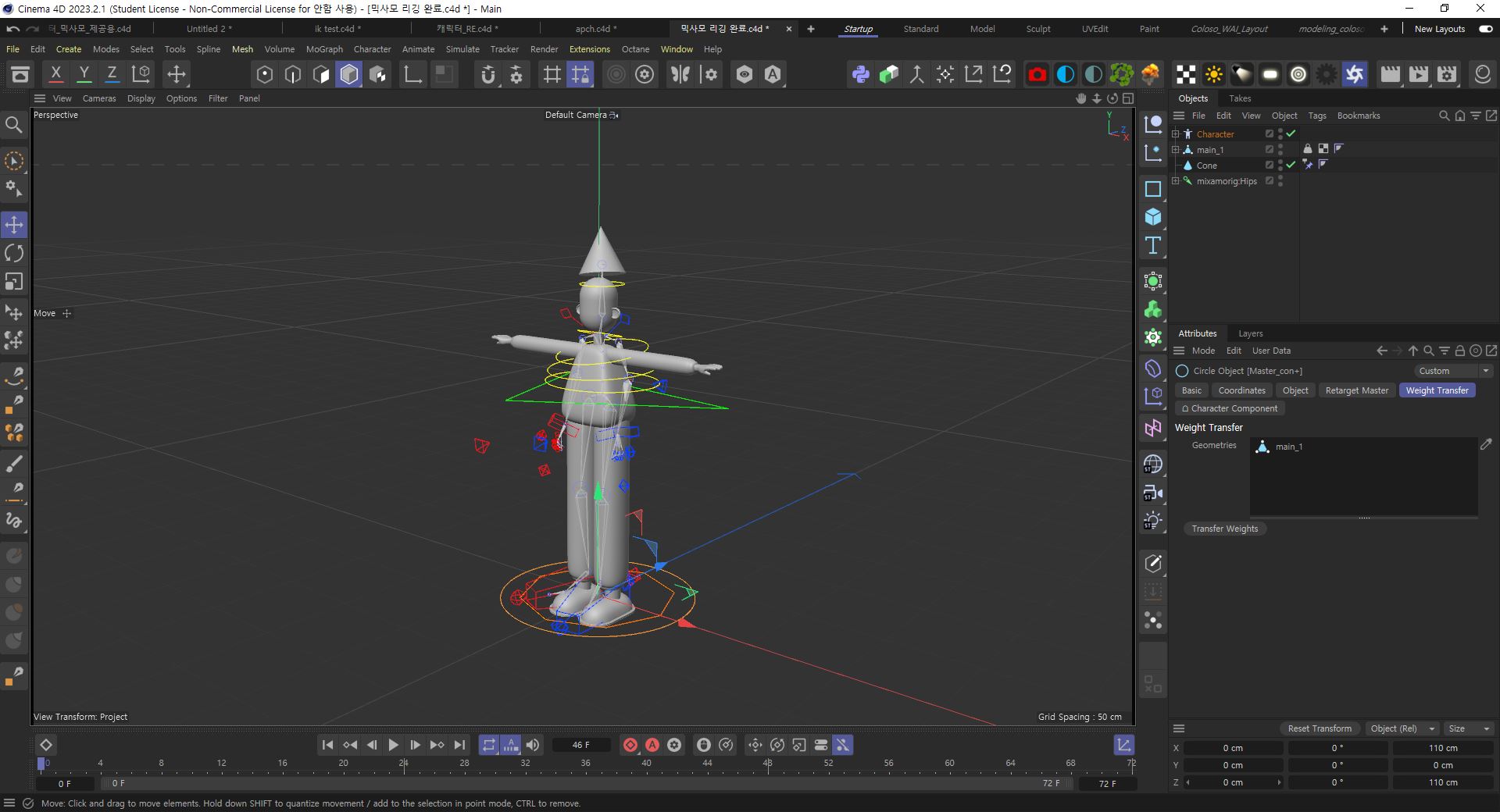Click the timeline preview range bar

[586, 782]
